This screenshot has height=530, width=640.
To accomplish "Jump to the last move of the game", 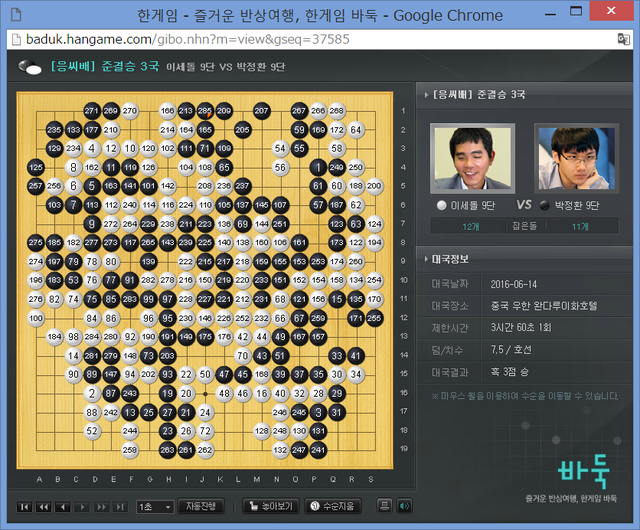I will click(x=120, y=507).
